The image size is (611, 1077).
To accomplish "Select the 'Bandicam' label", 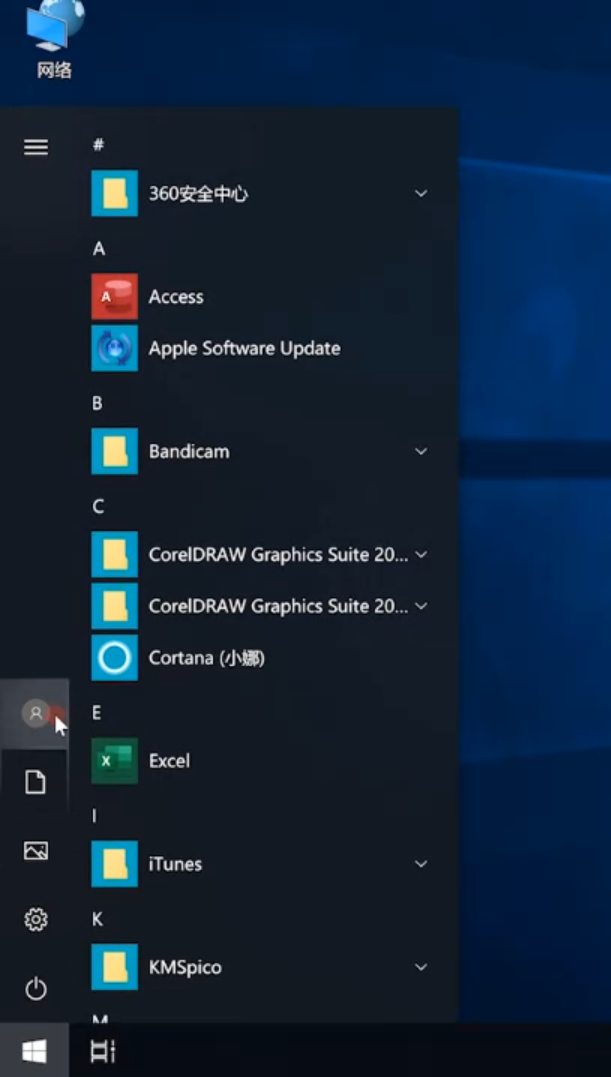I will pyautogui.click(x=189, y=451).
